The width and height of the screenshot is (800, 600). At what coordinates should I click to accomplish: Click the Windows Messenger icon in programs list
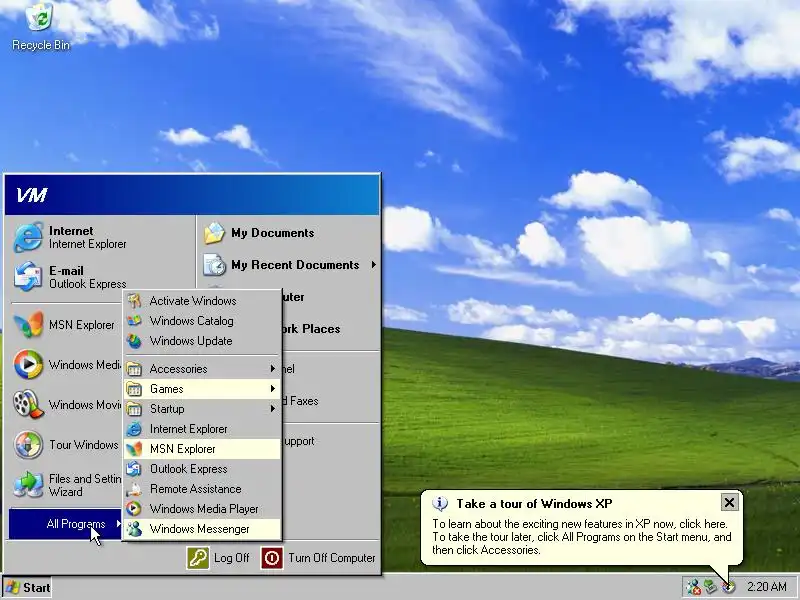tap(134, 529)
